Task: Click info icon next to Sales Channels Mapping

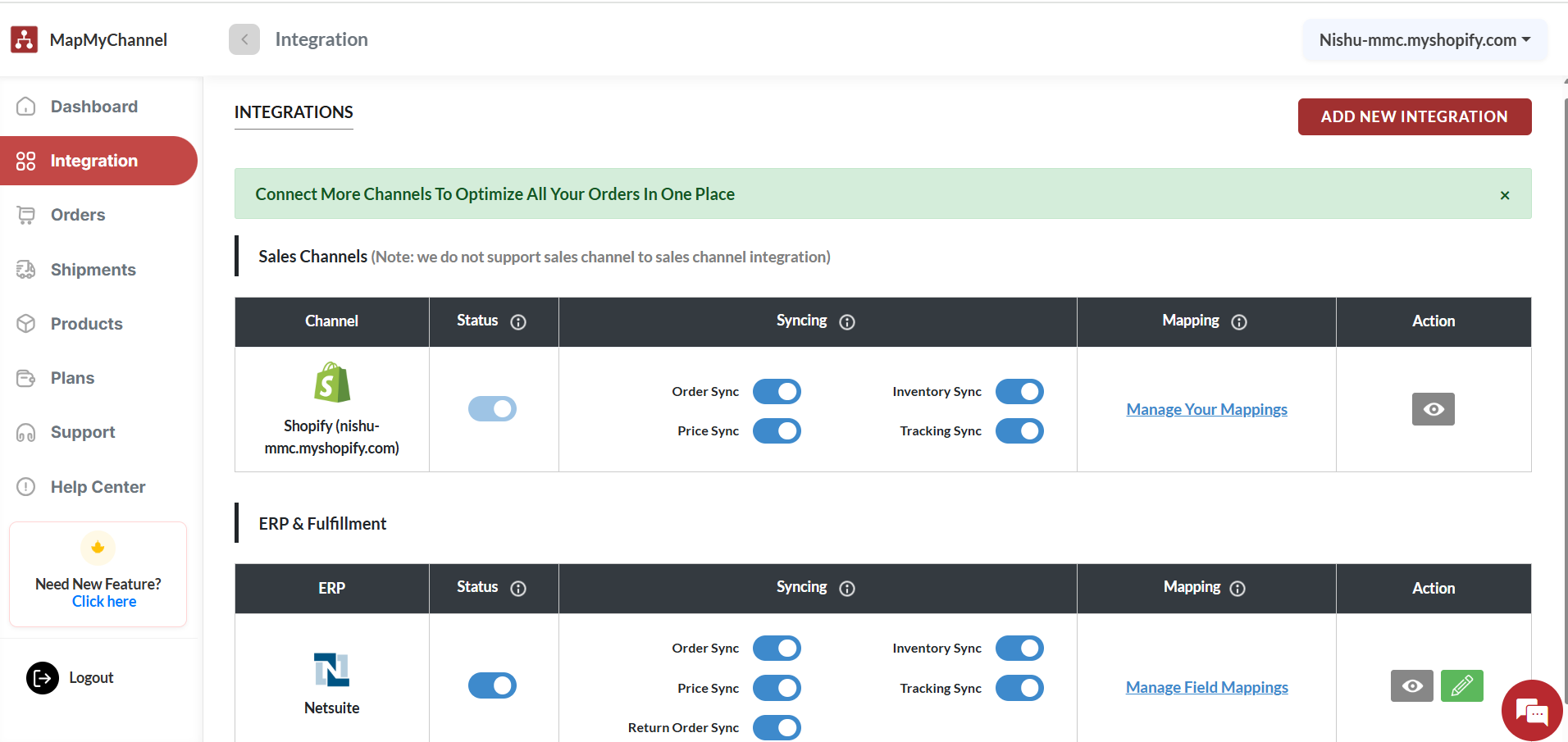Action: pyautogui.click(x=1239, y=322)
